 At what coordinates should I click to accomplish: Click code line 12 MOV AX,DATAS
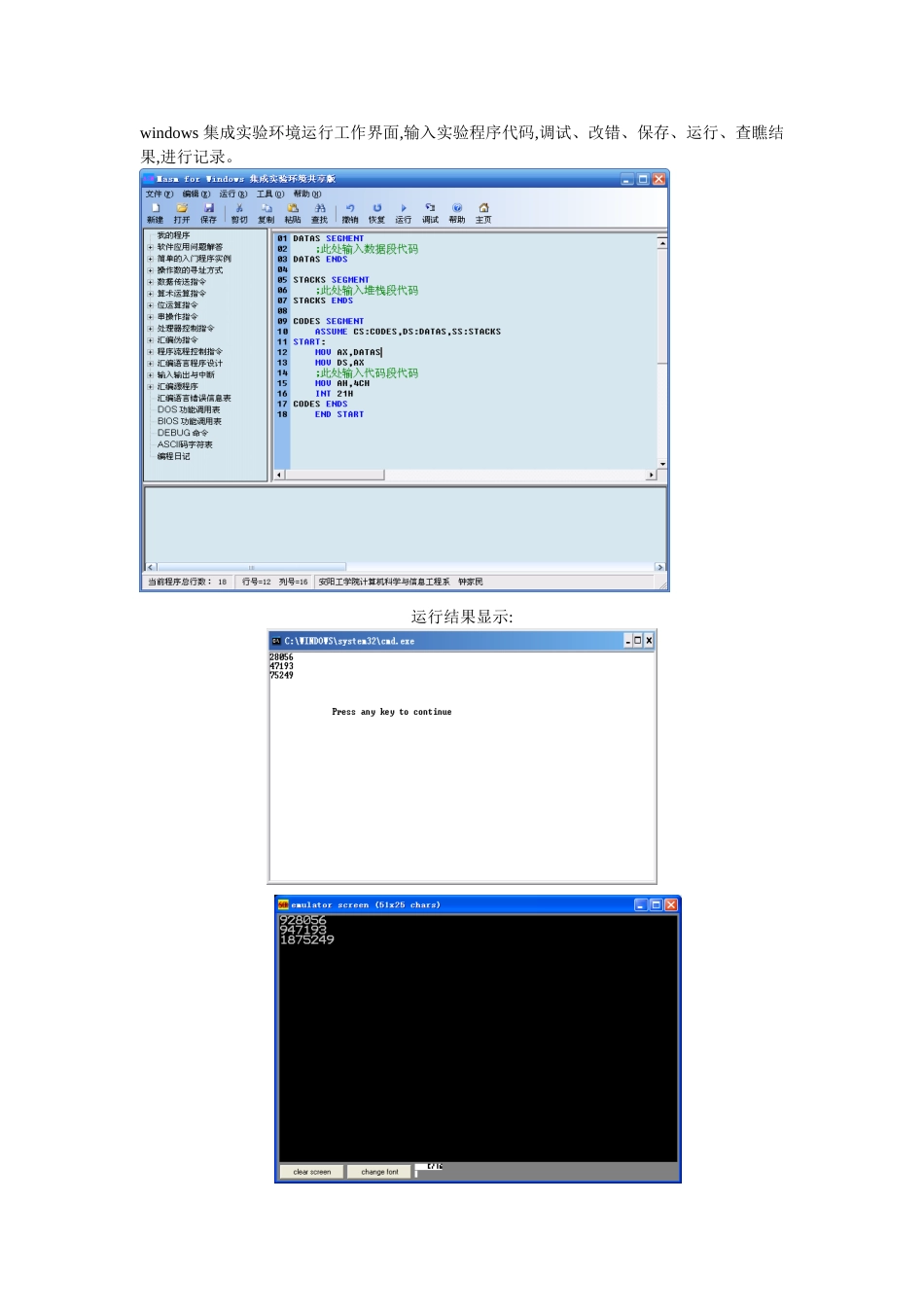point(348,353)
